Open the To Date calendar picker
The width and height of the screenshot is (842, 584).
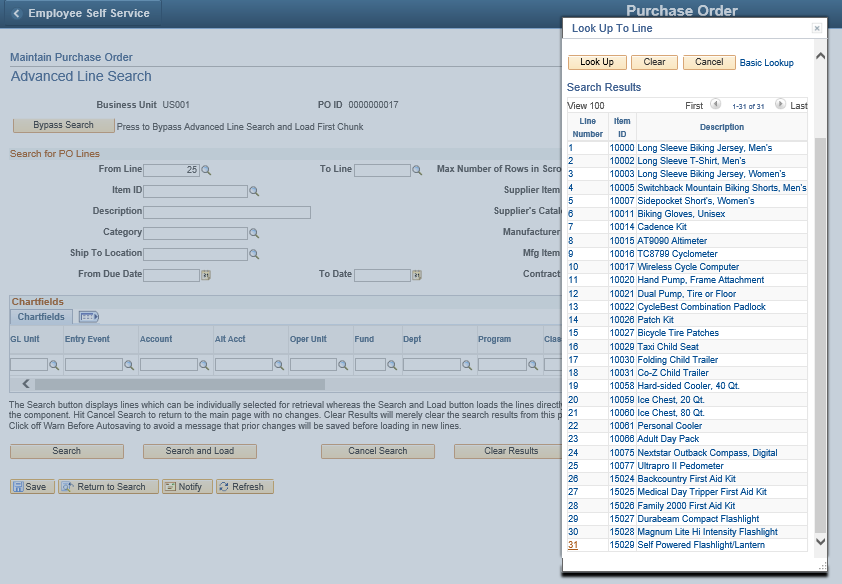point(417,273)
